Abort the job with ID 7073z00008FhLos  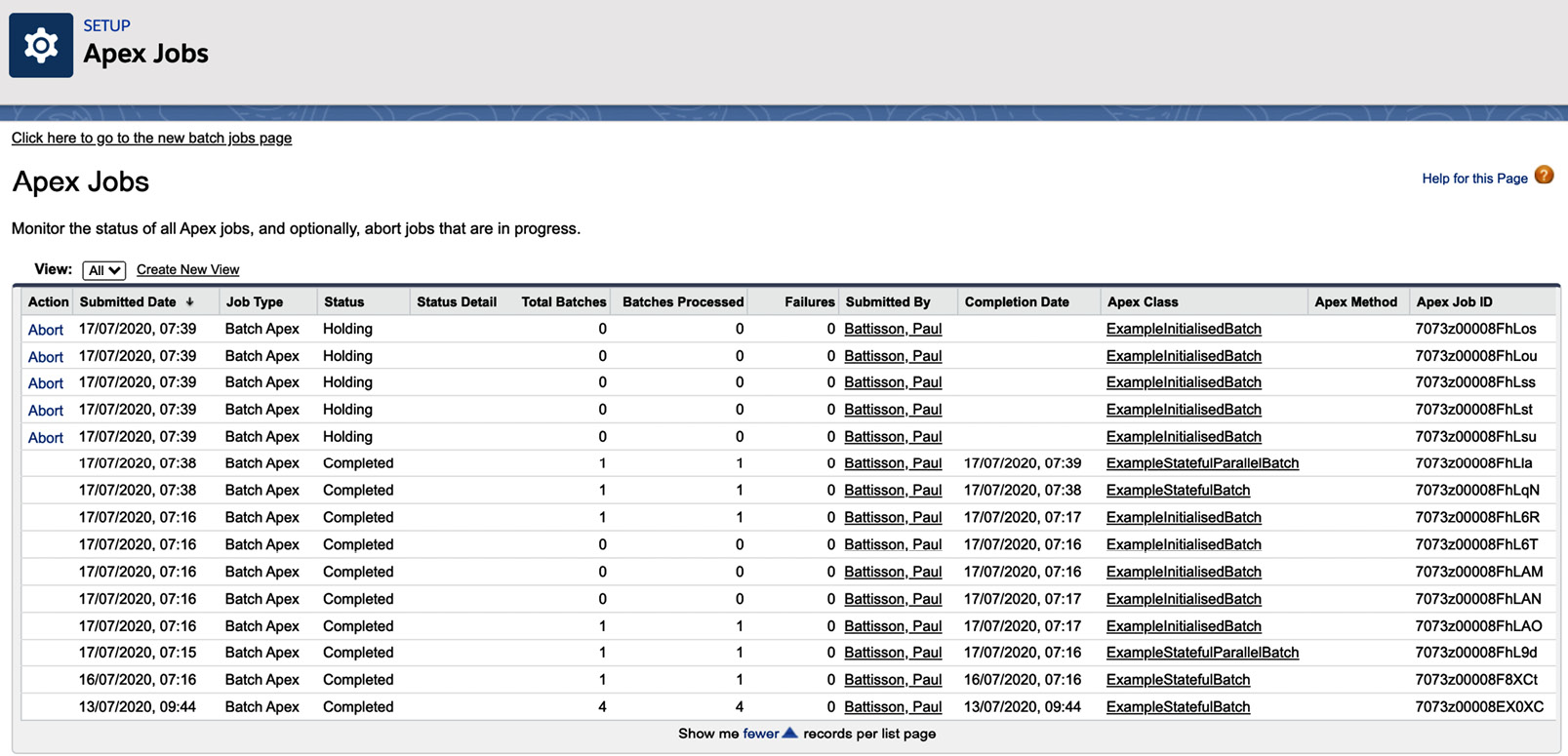pos(45,330)
